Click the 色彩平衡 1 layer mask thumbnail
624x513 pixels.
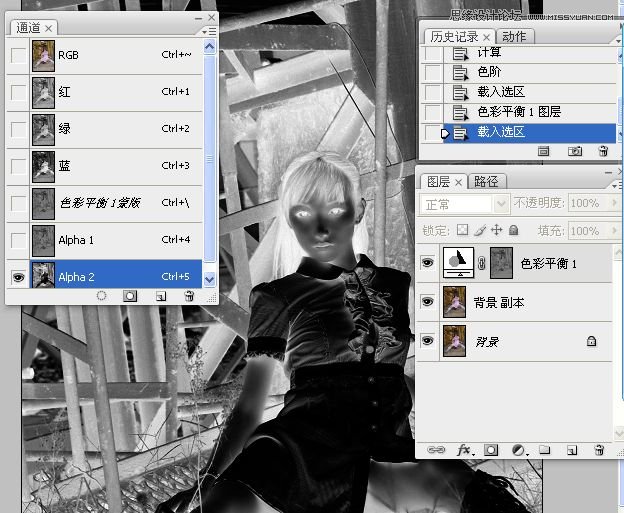tap(501, 263)
